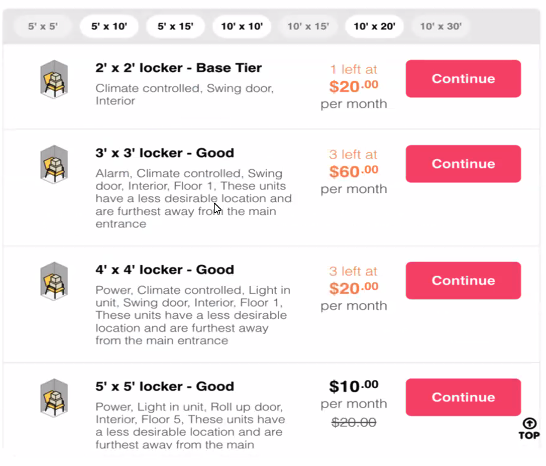Open the 3' x 3' locker - Good title
The height and width of the screenshot is (466, 546).
165,153
